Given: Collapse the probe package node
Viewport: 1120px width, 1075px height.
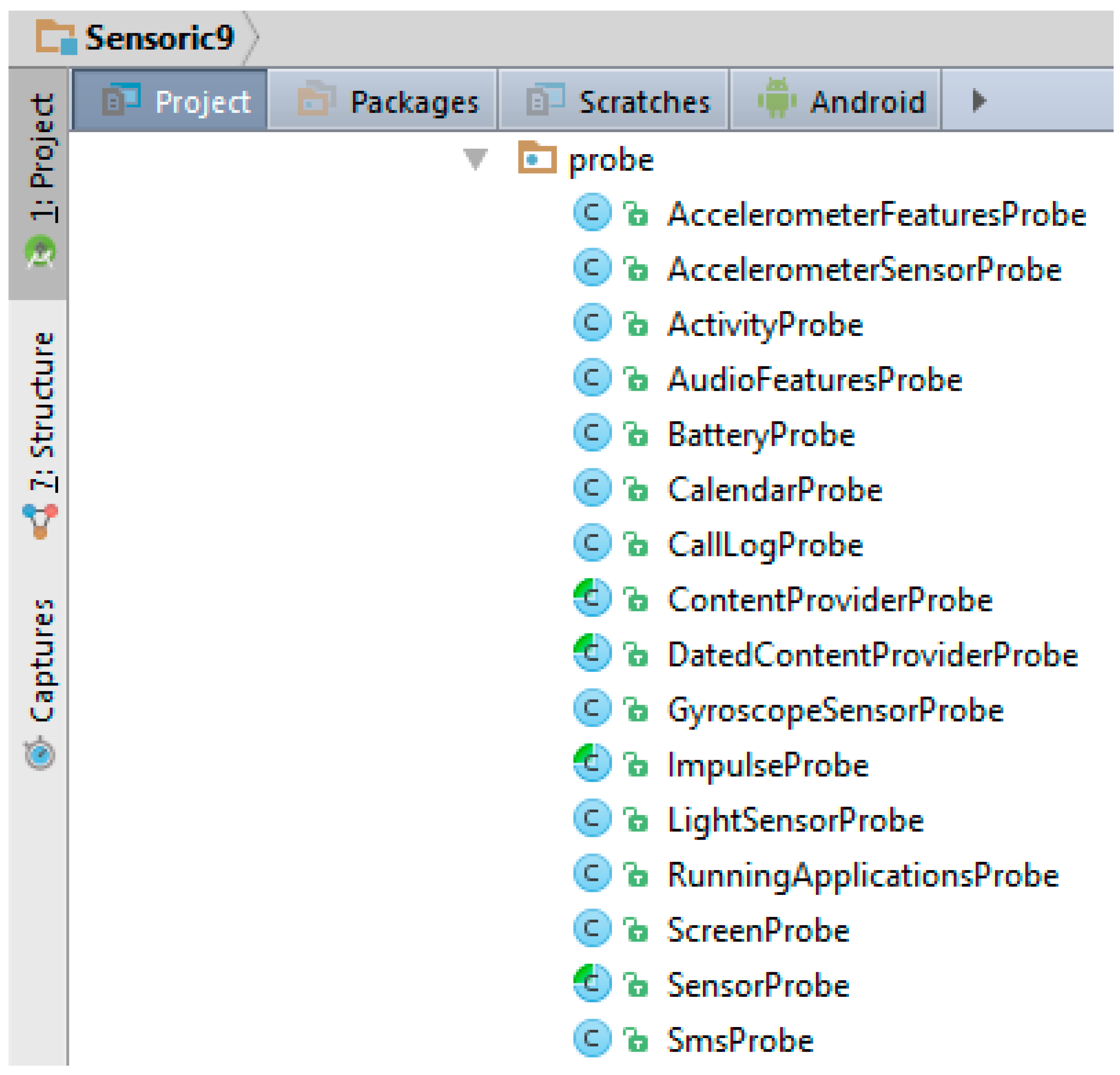Looking at the screenshot, I should (x=475, y=159).
